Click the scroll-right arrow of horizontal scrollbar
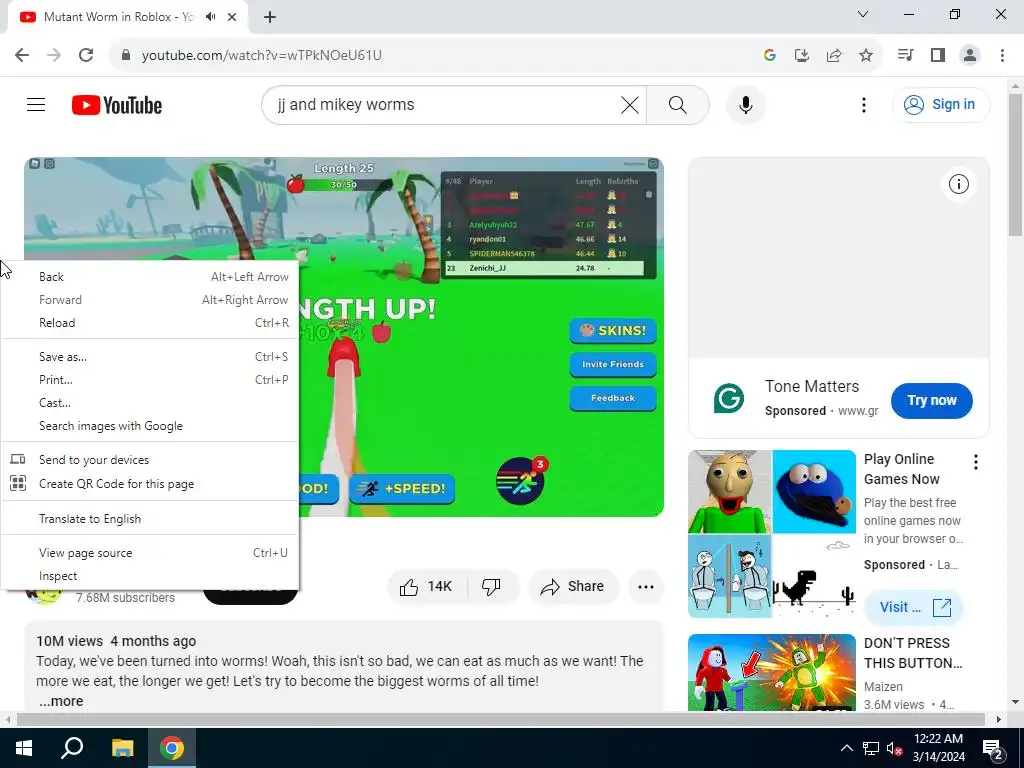 [998, 719]
